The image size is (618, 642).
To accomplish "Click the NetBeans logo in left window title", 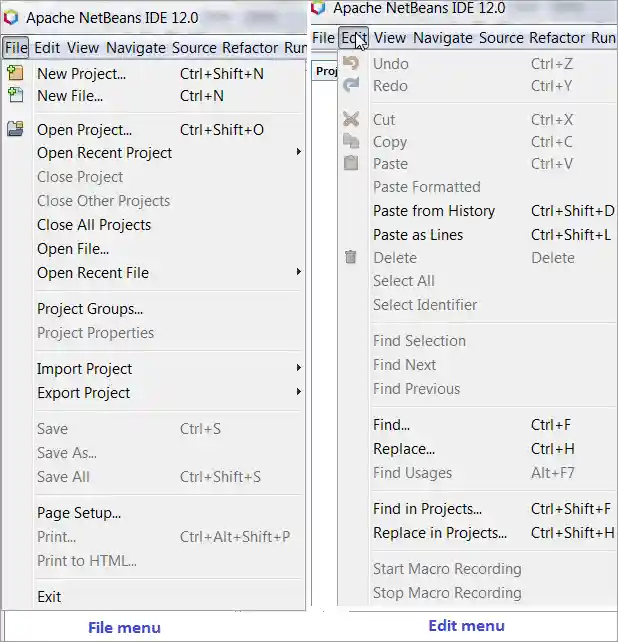I will click(11, 18).
